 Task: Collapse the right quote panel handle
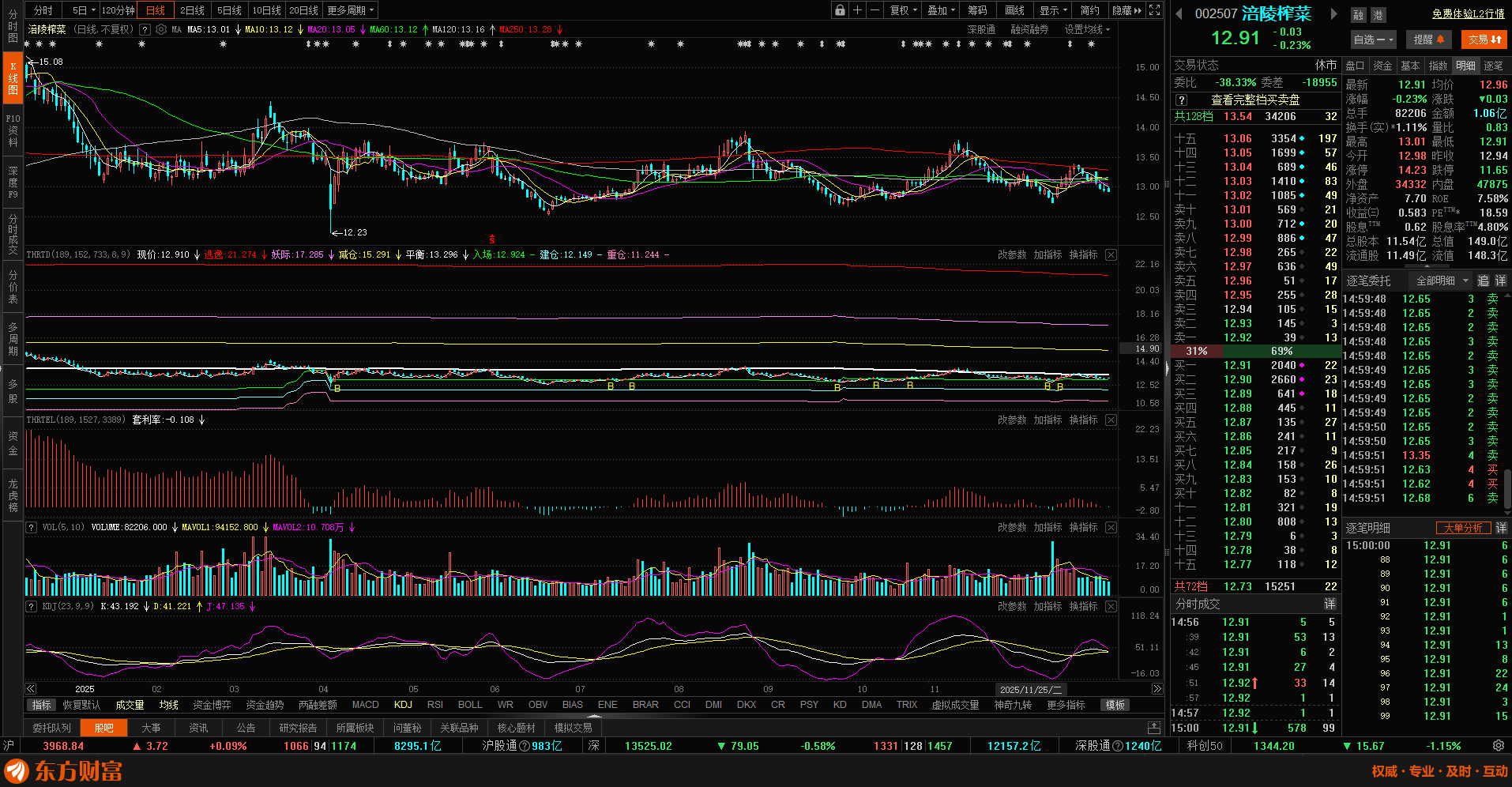click(x=1167, y=368)
